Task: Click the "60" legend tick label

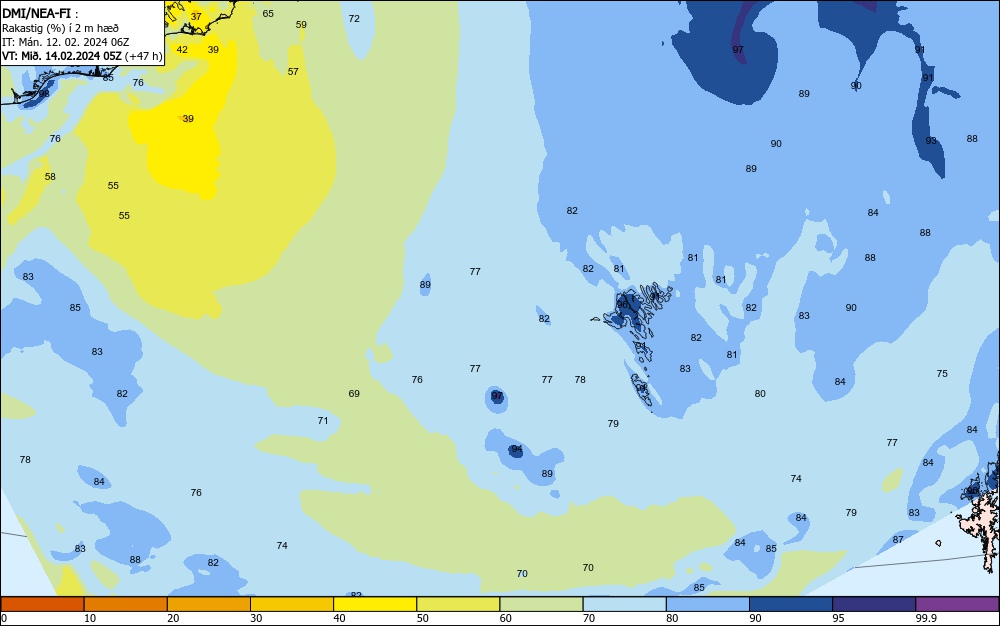Action: click(x=506, y=618)
